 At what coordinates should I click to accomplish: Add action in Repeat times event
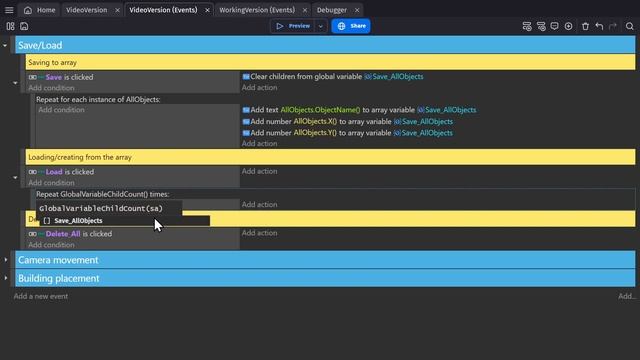(x=259, y=204)
